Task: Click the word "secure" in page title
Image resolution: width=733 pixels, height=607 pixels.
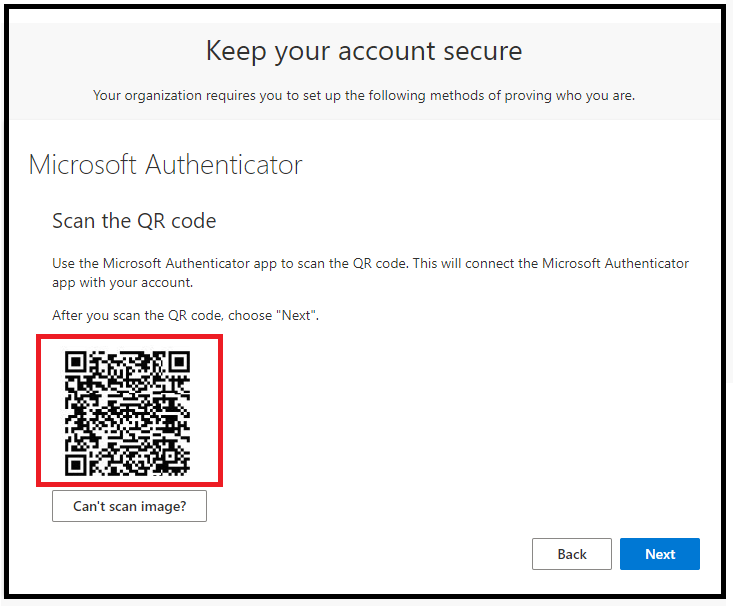Action: pos(482,51)
